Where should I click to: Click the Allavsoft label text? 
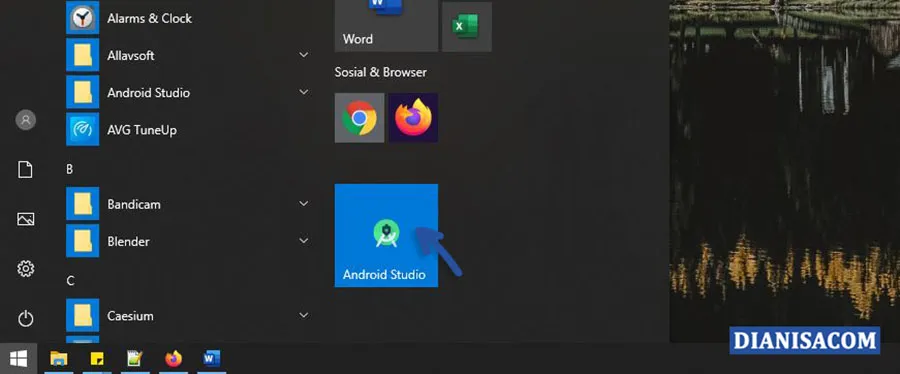pos(131,56)
